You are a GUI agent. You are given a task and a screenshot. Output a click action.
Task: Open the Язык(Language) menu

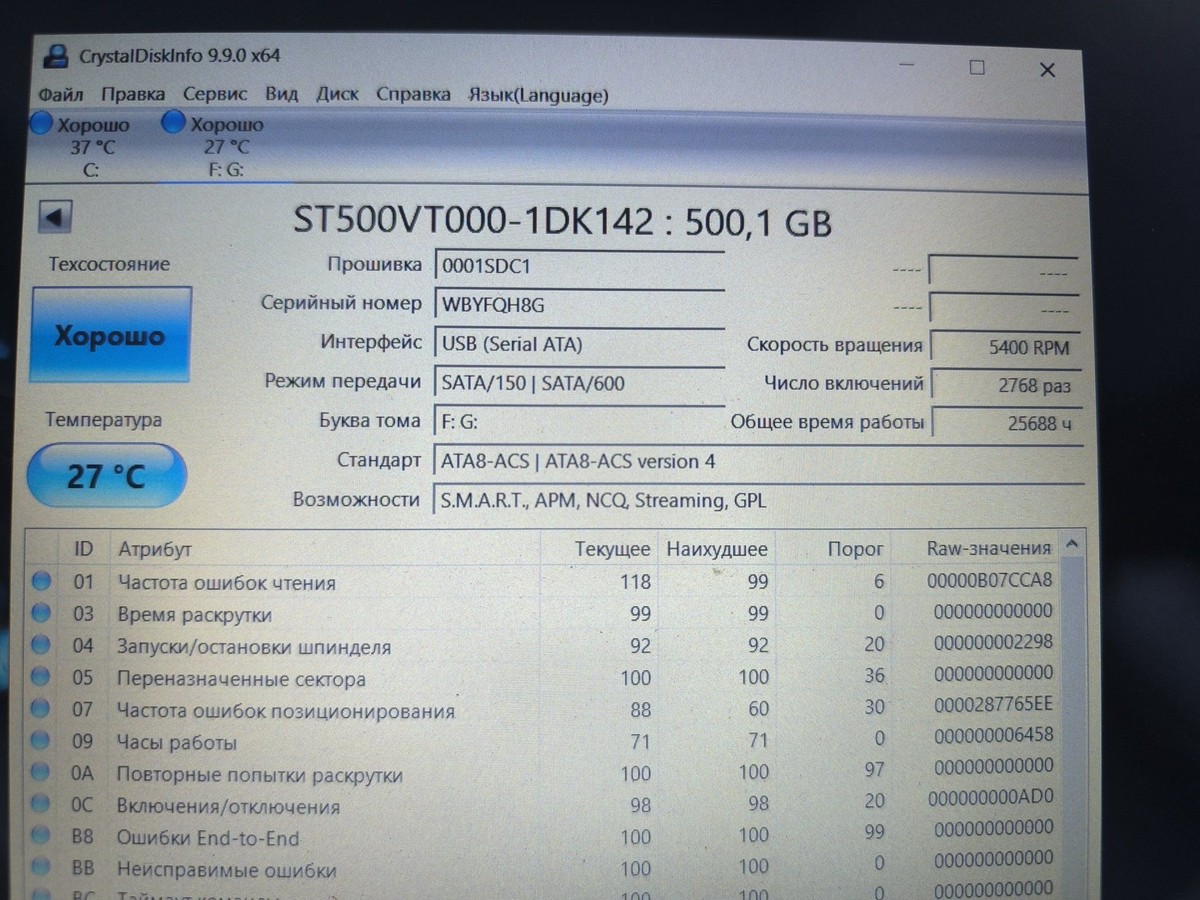click(538, 95)
